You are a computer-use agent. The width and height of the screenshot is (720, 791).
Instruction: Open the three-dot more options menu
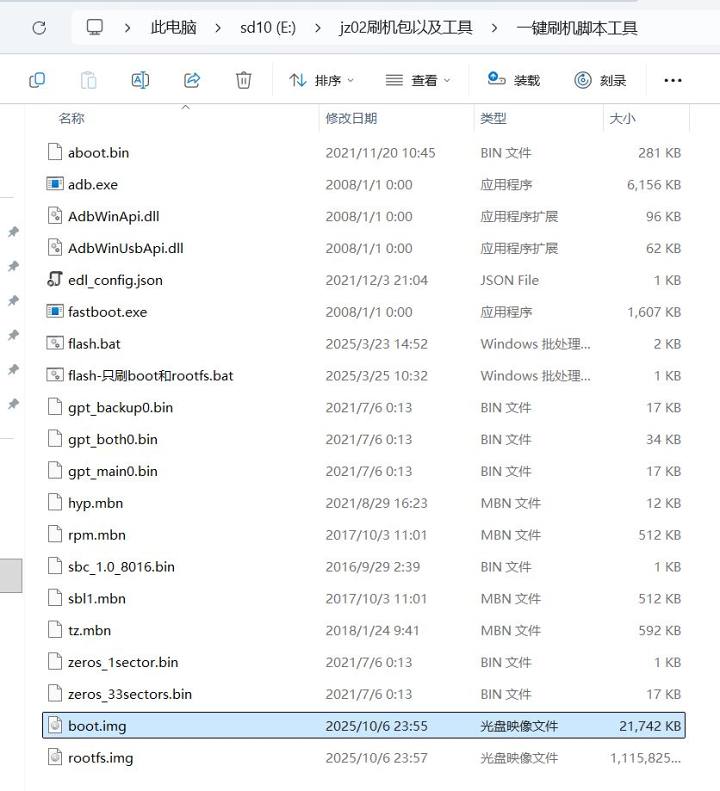[x=673, y=80]
